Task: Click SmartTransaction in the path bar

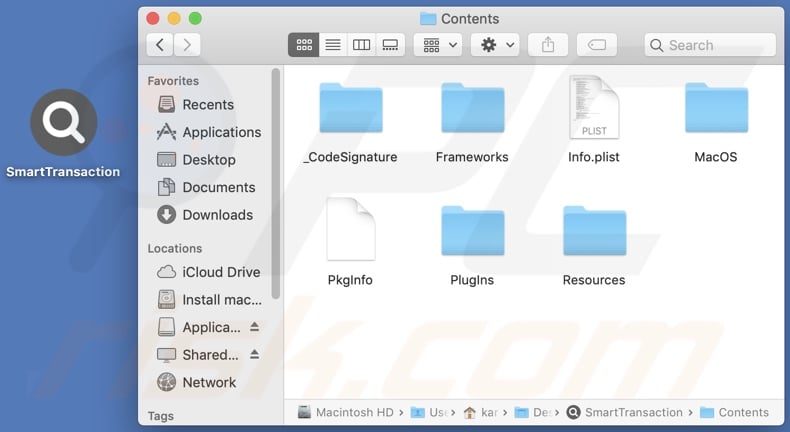Action: point(625,412)
